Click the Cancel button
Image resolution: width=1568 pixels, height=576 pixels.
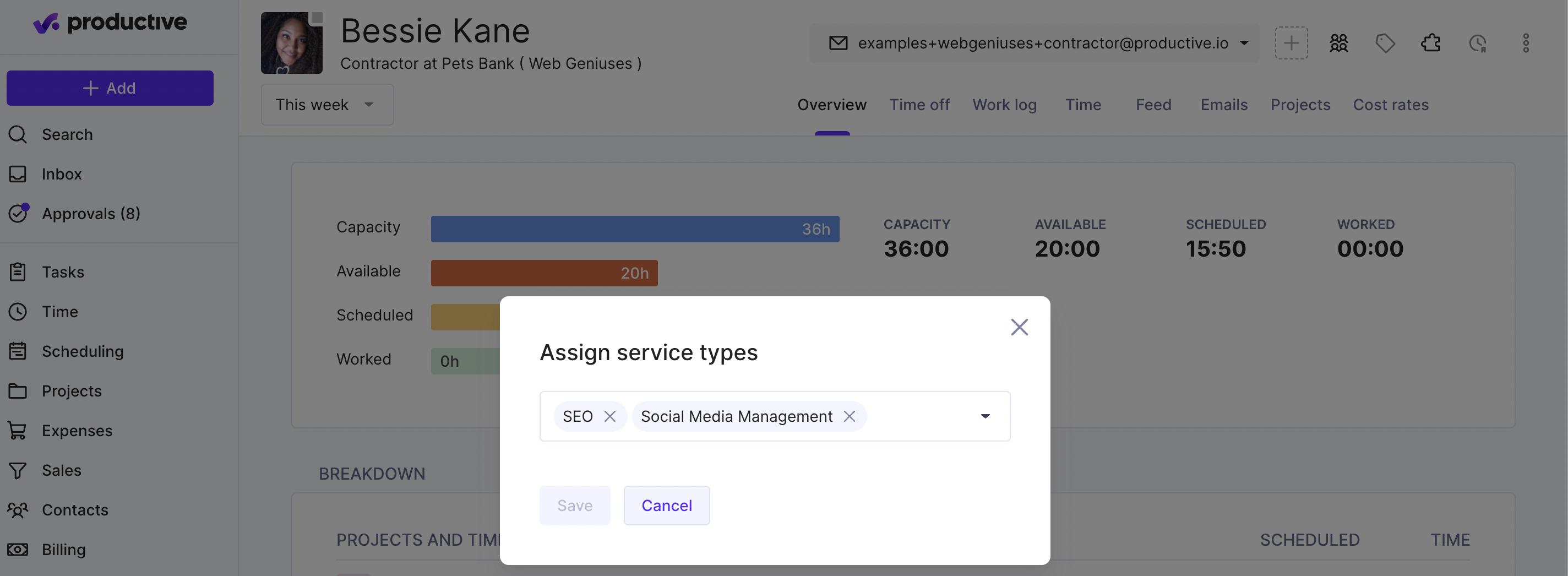click(667, 505)
